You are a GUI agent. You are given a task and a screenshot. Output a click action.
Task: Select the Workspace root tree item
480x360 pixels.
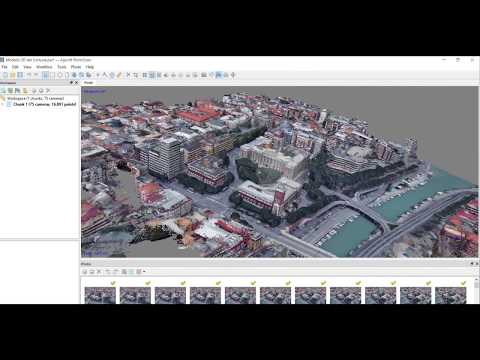tap(35, 98)
